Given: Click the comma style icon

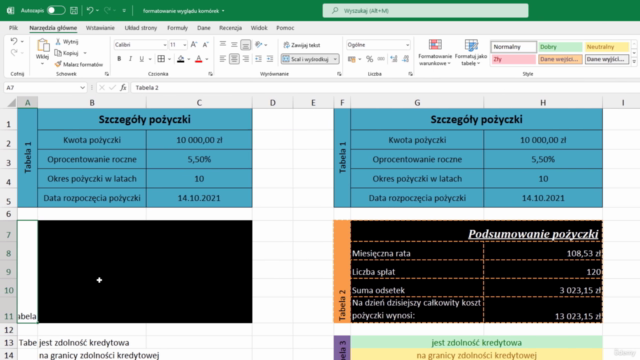Looking at the screenshot, I should click(381, 59).
